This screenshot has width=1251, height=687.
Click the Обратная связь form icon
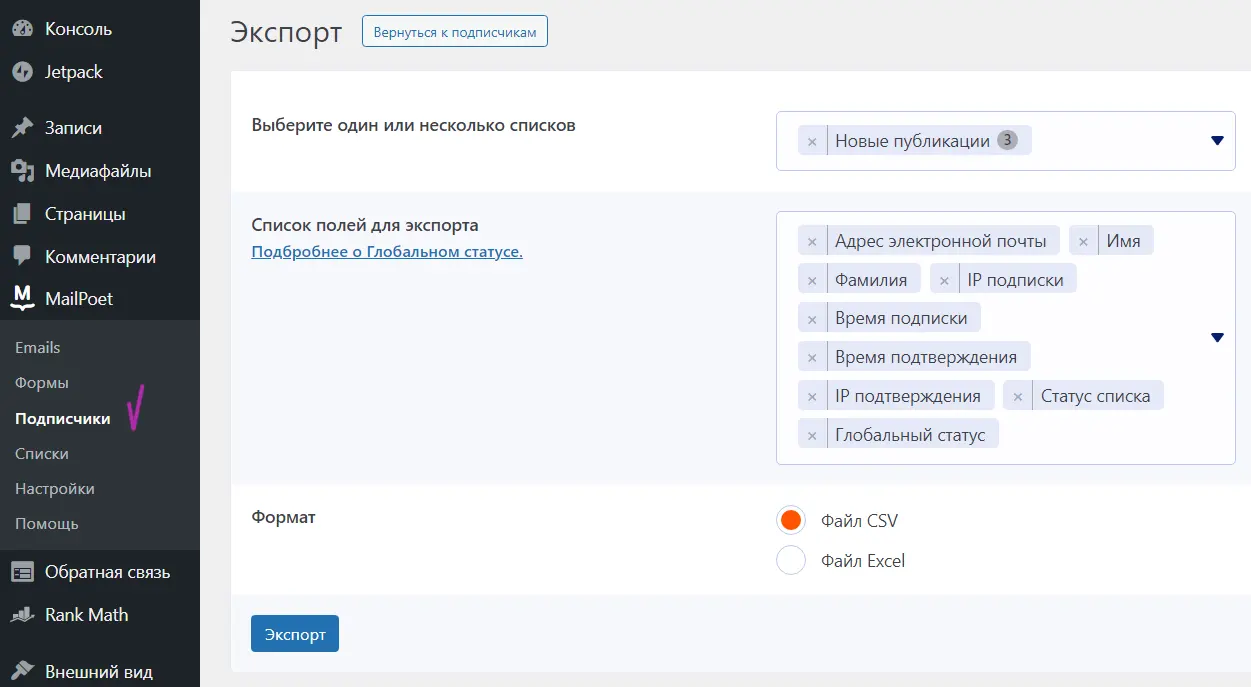coord(22,572)
